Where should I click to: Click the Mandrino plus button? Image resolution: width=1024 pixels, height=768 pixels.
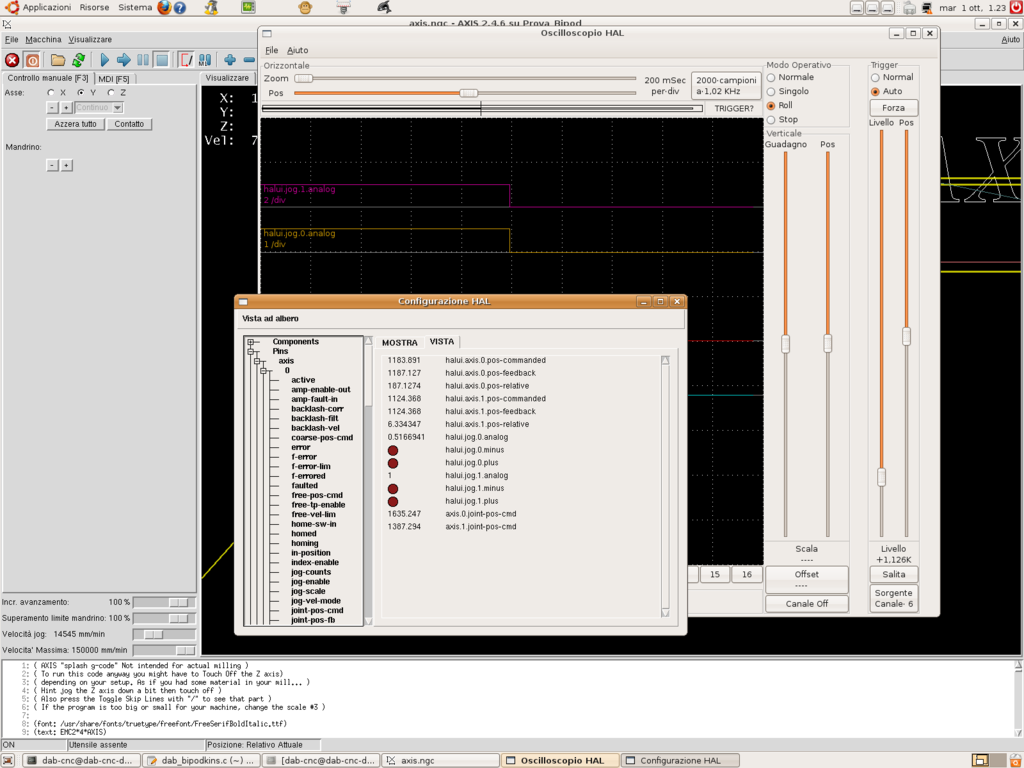pos(66,166)
